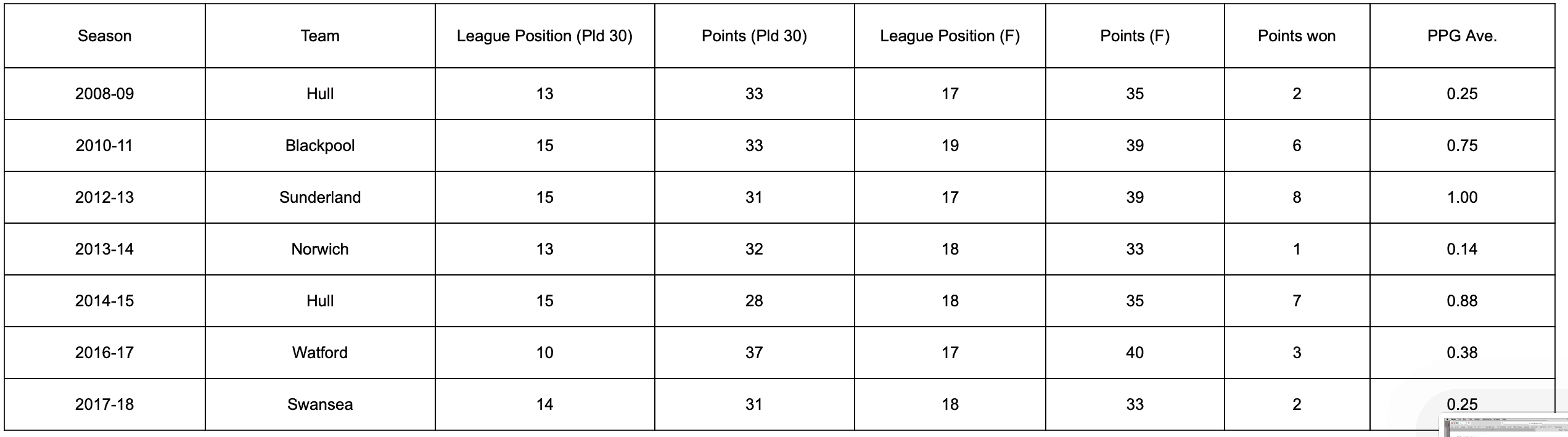This screenshot has width=1568, height=437.
Task: Select the Points (Pld 30) header cell
Action: (754, 36)
